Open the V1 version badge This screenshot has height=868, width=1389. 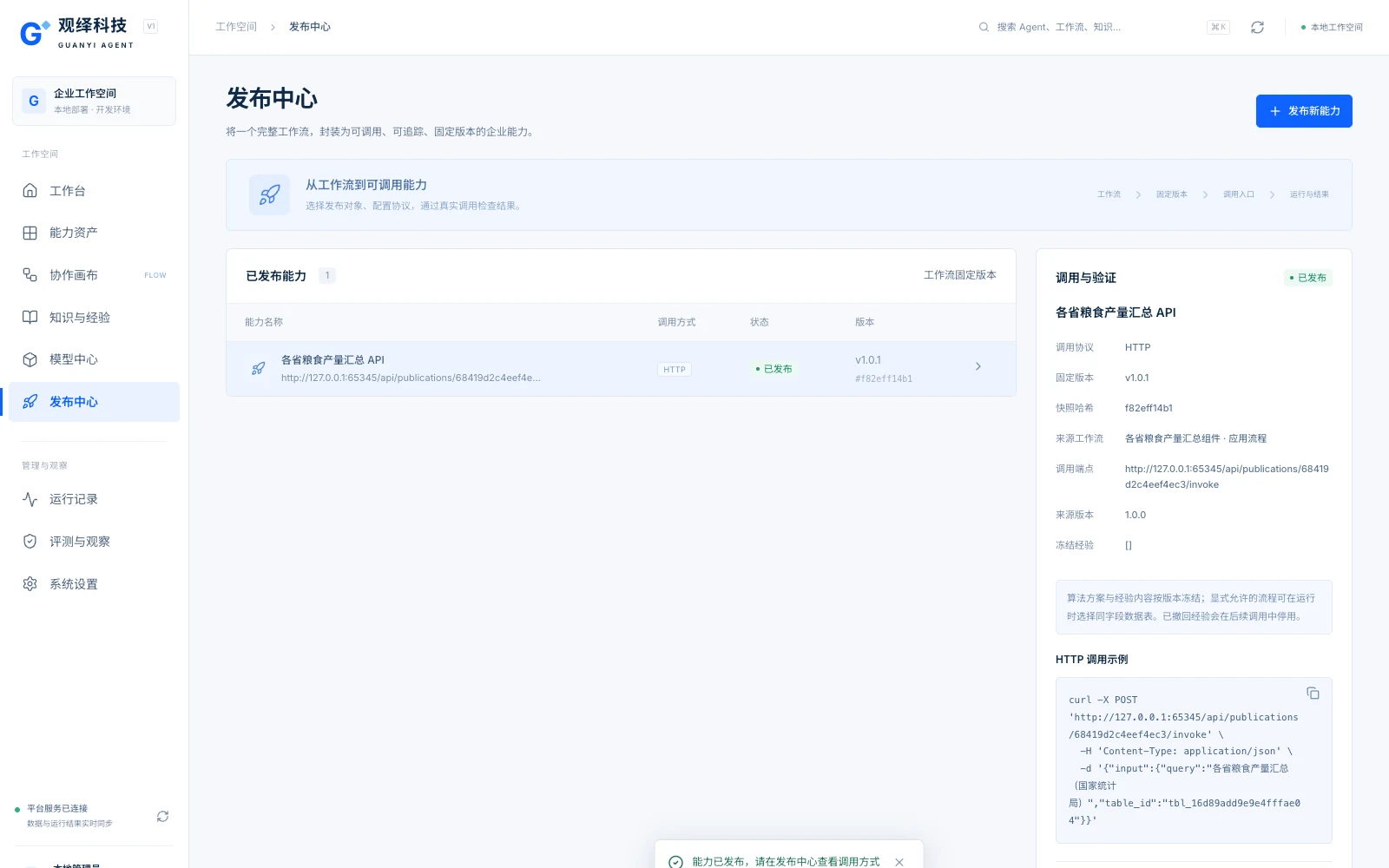[x=151, y=27]
